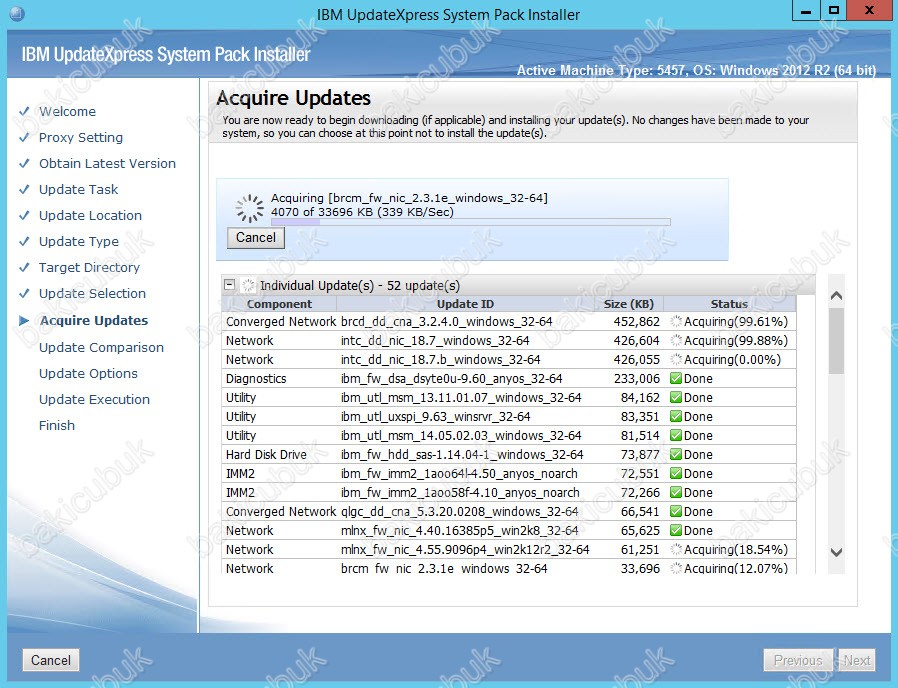Click the Diagnostics component cell
Screen dimensions: 898x688
point(256,379)
